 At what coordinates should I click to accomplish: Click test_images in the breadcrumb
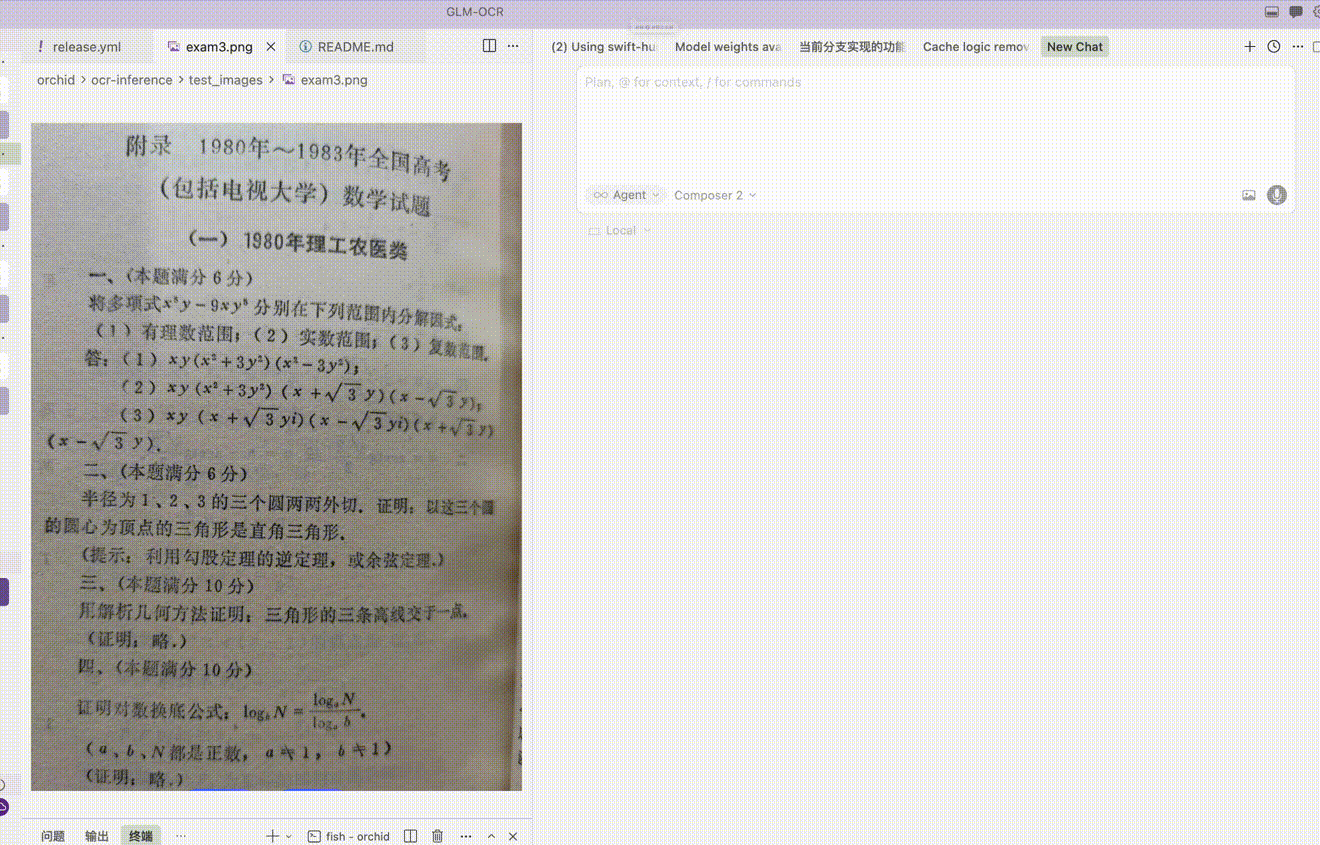coord(226,80)
